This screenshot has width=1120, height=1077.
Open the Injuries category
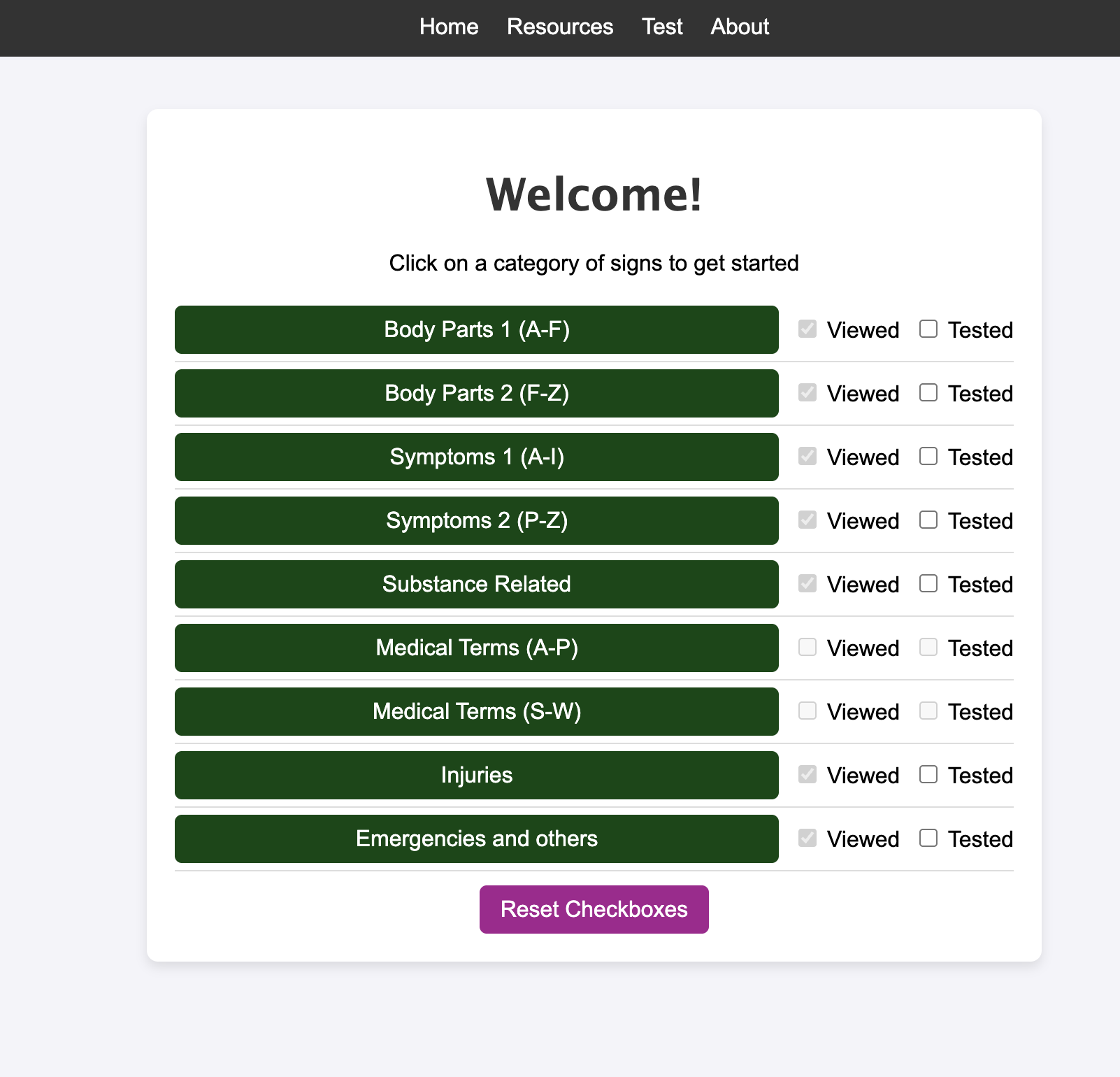tap(477, 775)
